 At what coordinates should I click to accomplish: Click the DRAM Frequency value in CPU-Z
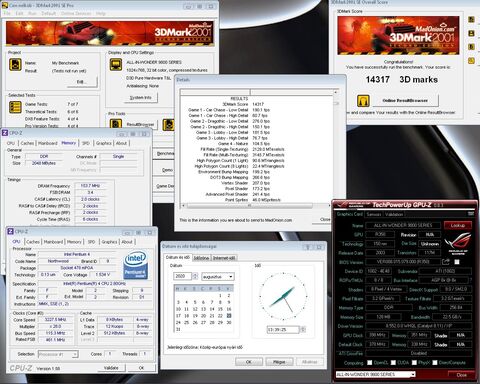[x=90, y=186]
